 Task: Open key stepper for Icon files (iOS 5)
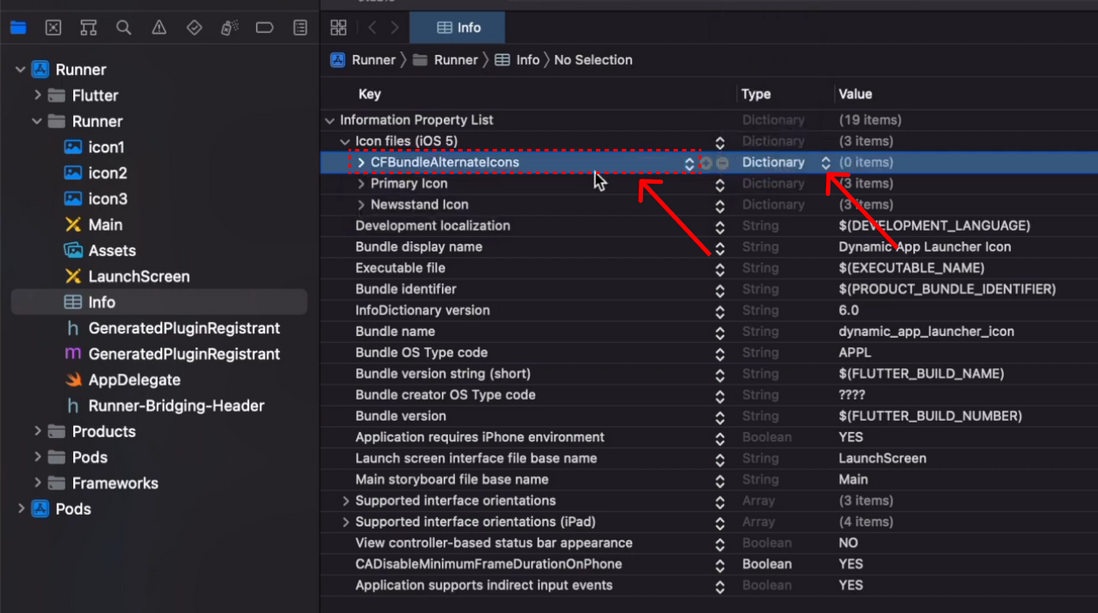click(x=720, y=142)
